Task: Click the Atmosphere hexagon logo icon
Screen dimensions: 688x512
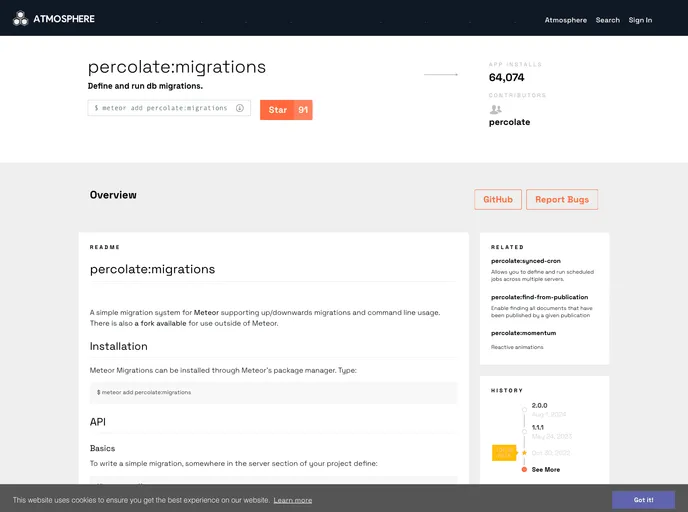Action: tap(20, 18)
